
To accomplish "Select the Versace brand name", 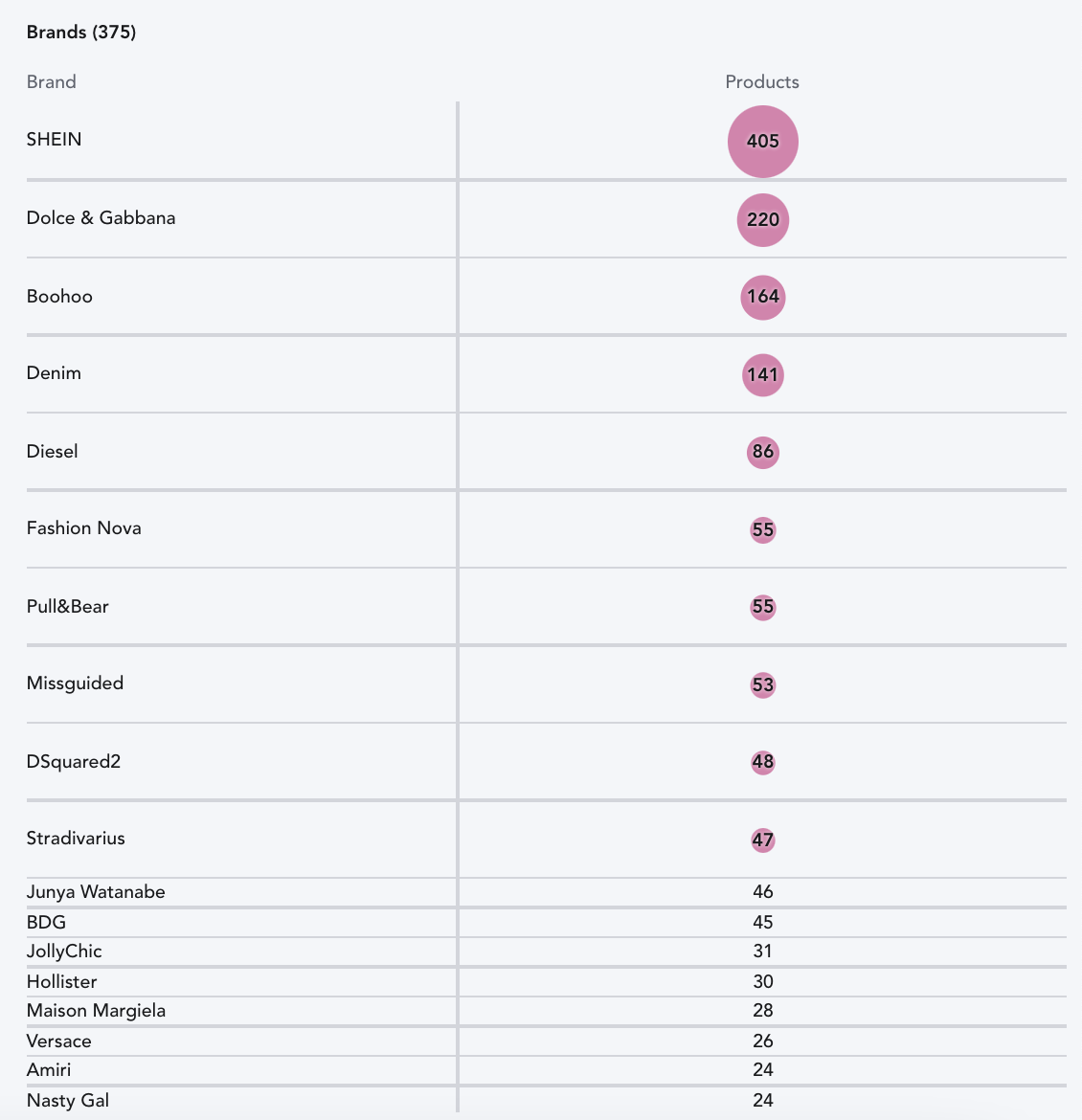I will 59,1042.
